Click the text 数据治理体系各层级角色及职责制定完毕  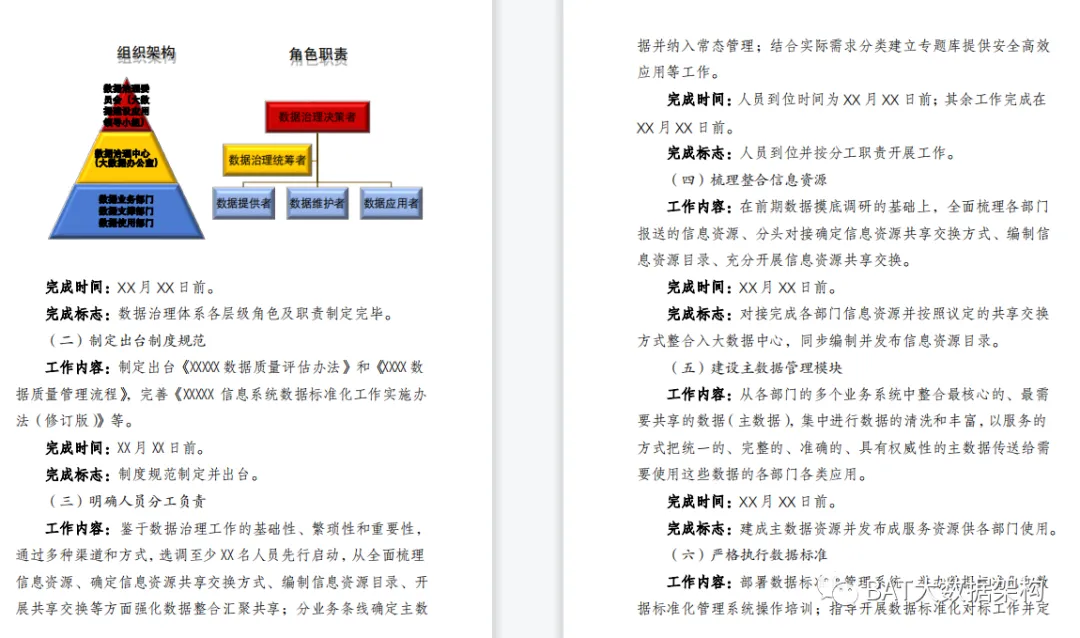[256, 314]
